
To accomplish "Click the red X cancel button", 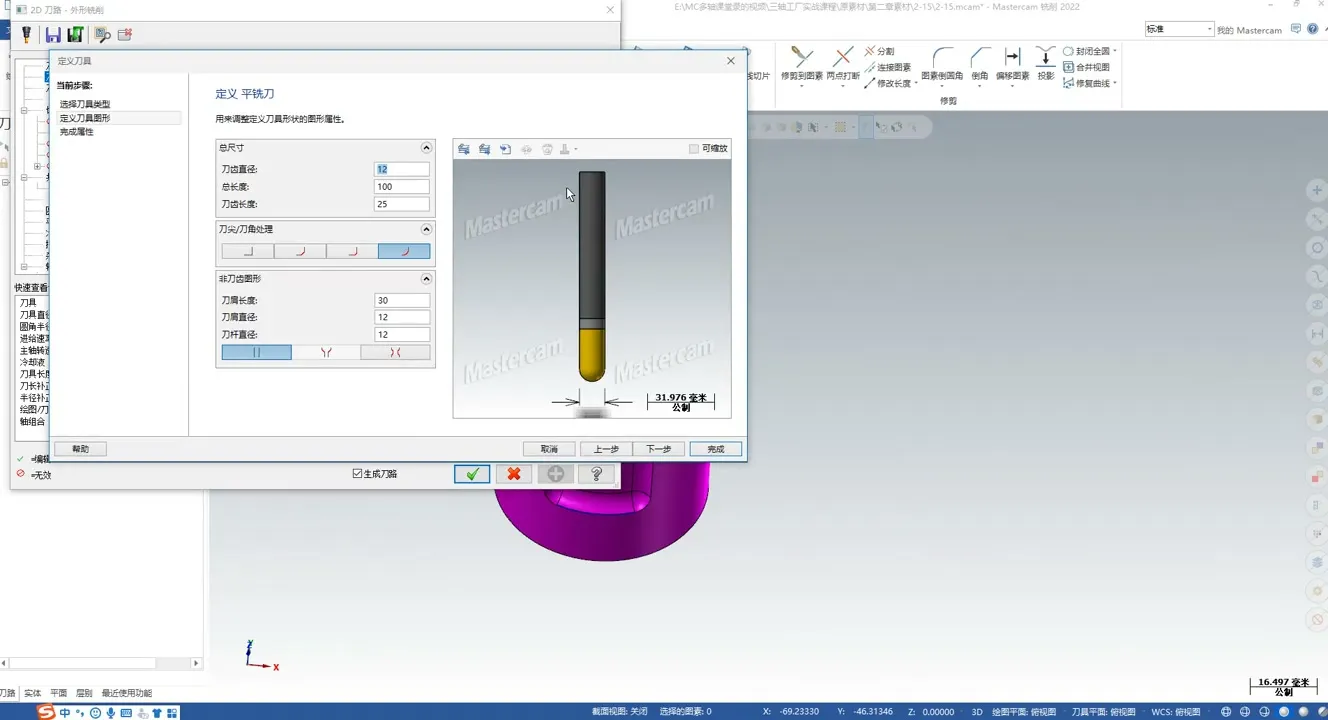I will click(x=514, y=474).
